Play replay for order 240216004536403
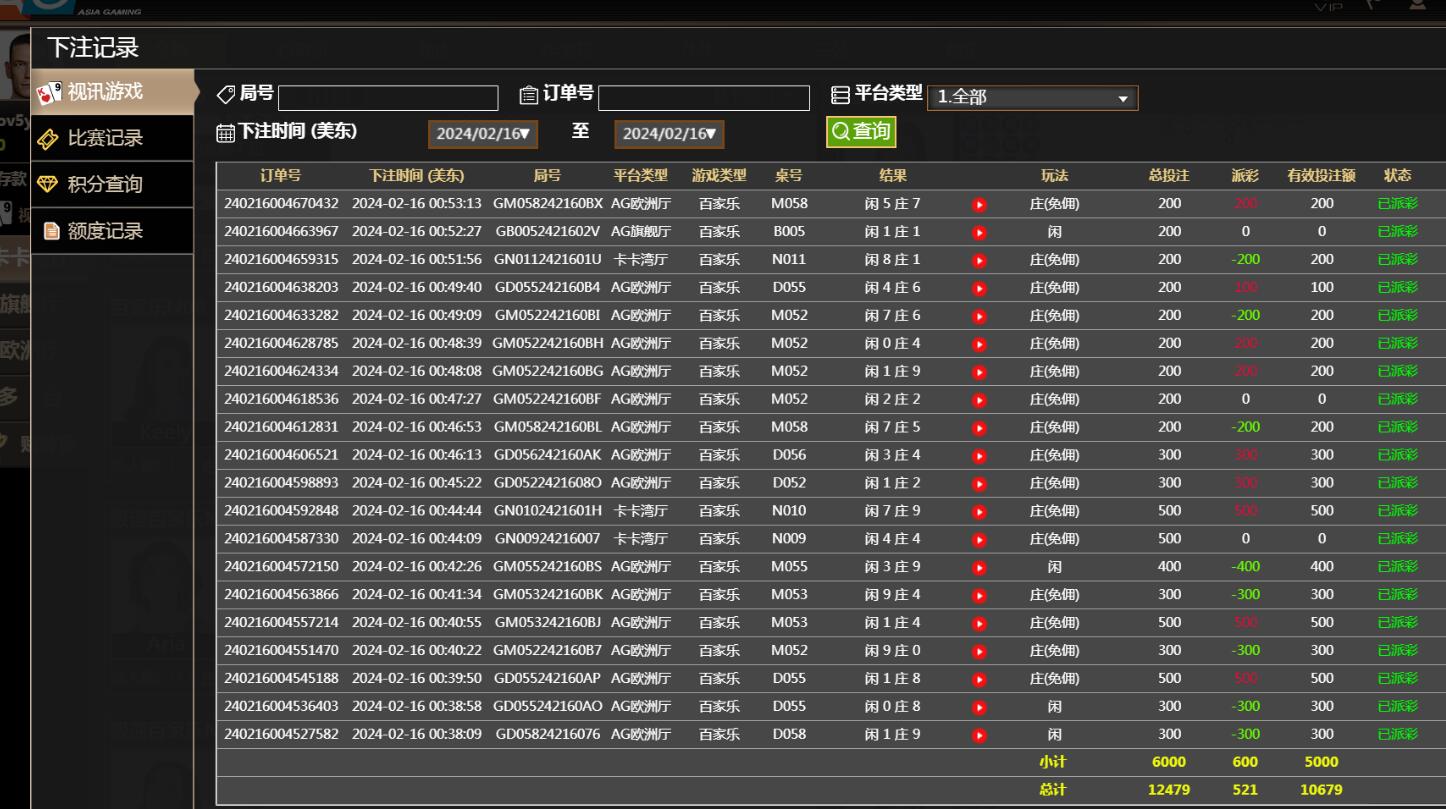The height and width of the screenshot is (809, 1446). (x=979, y=707)
